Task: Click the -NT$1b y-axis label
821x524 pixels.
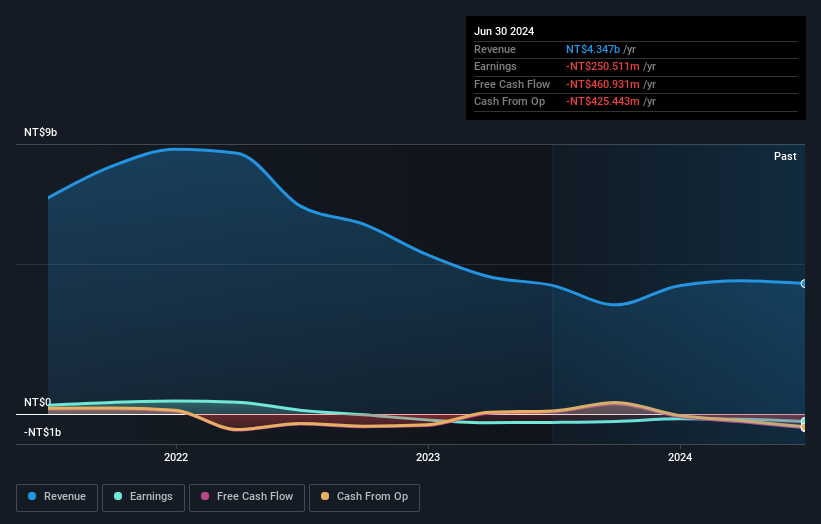Action: point(42,432)
